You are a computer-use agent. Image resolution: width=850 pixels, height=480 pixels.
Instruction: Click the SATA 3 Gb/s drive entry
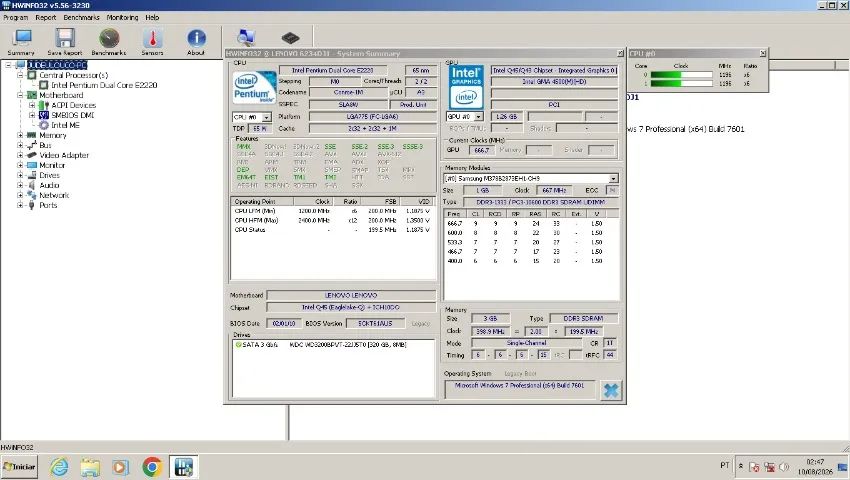[x=321, y=345]
